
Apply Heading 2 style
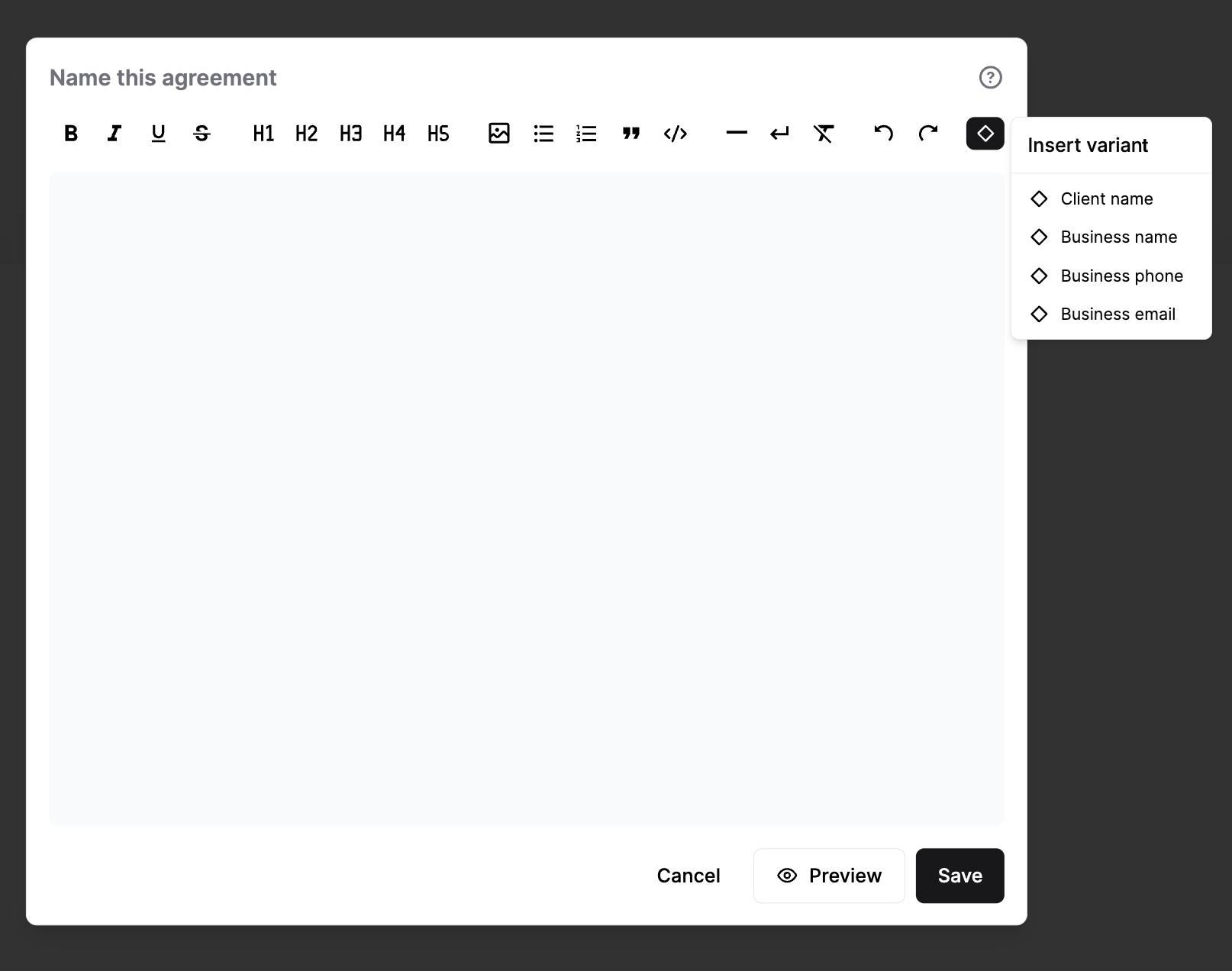point(306,134)
